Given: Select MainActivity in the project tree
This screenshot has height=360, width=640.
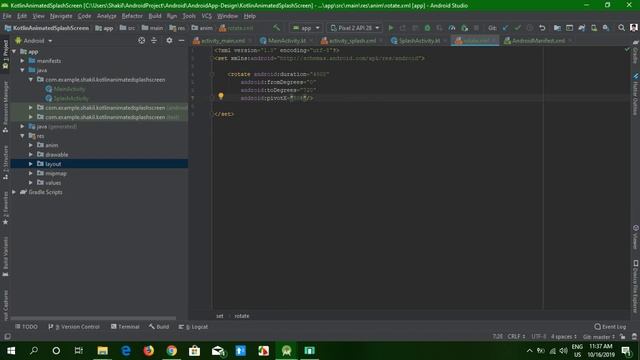Looking at the screenshot, I should (69, 89).
